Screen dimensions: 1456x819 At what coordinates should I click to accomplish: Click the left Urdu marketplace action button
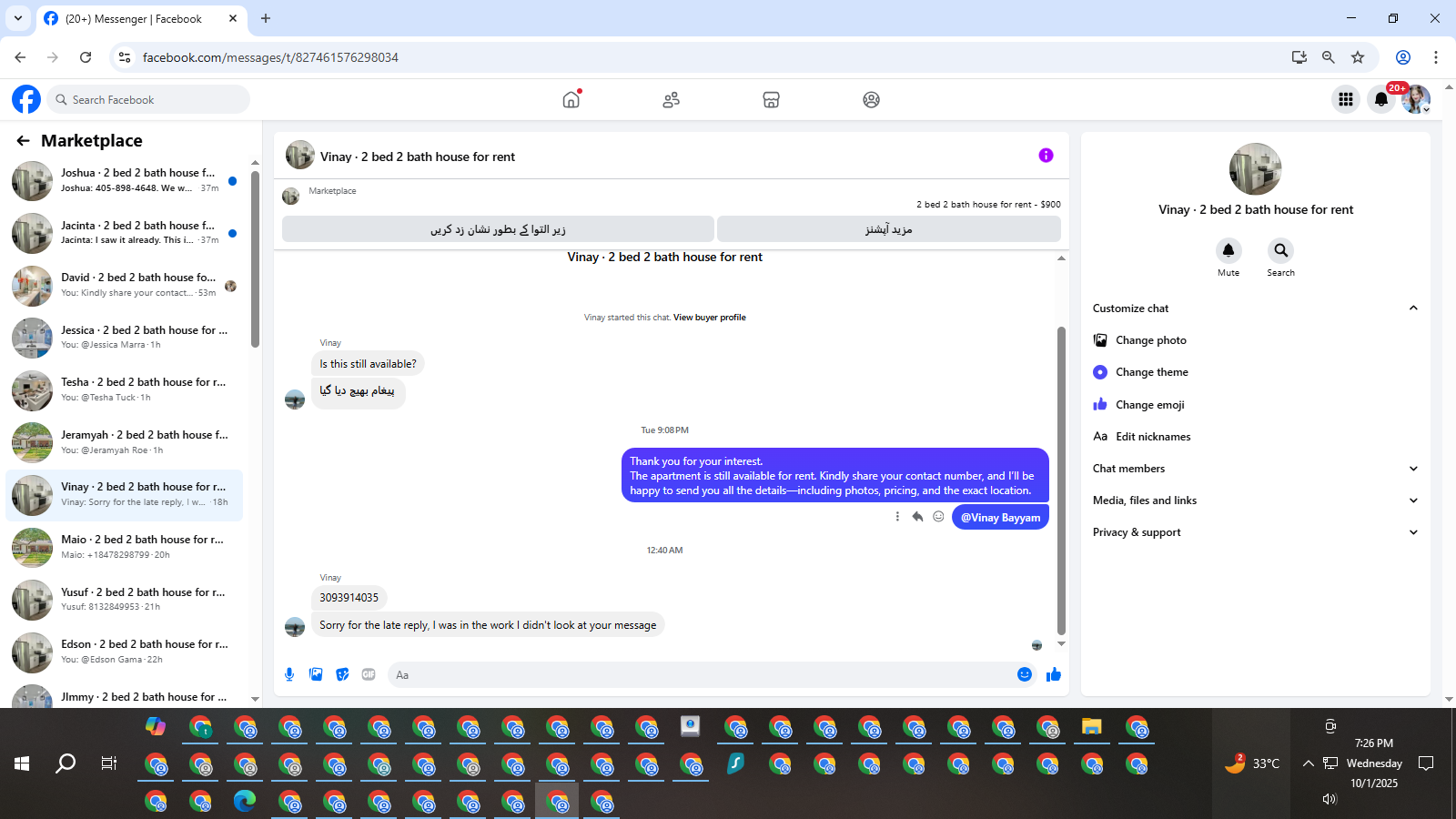(498, 229)
